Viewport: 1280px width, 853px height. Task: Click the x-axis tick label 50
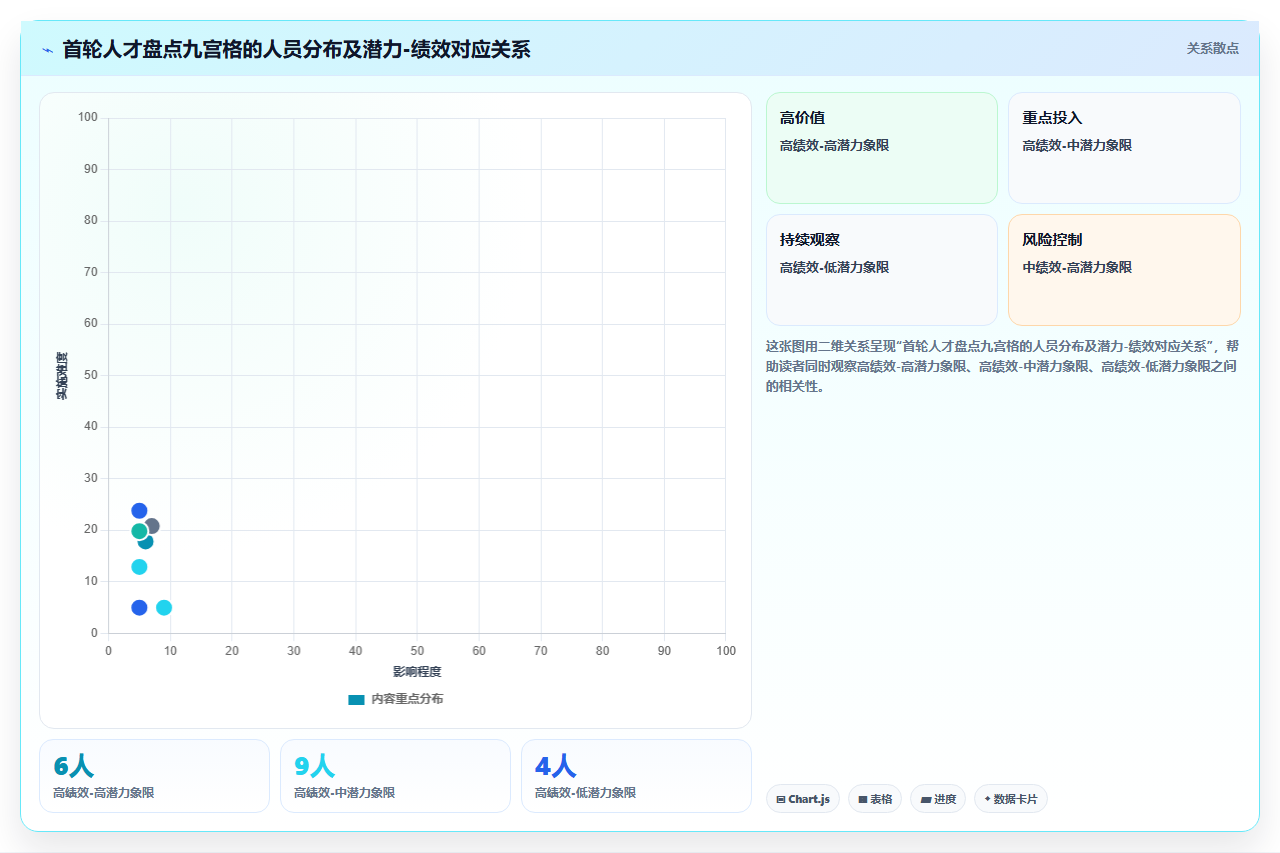coord(417,651)
